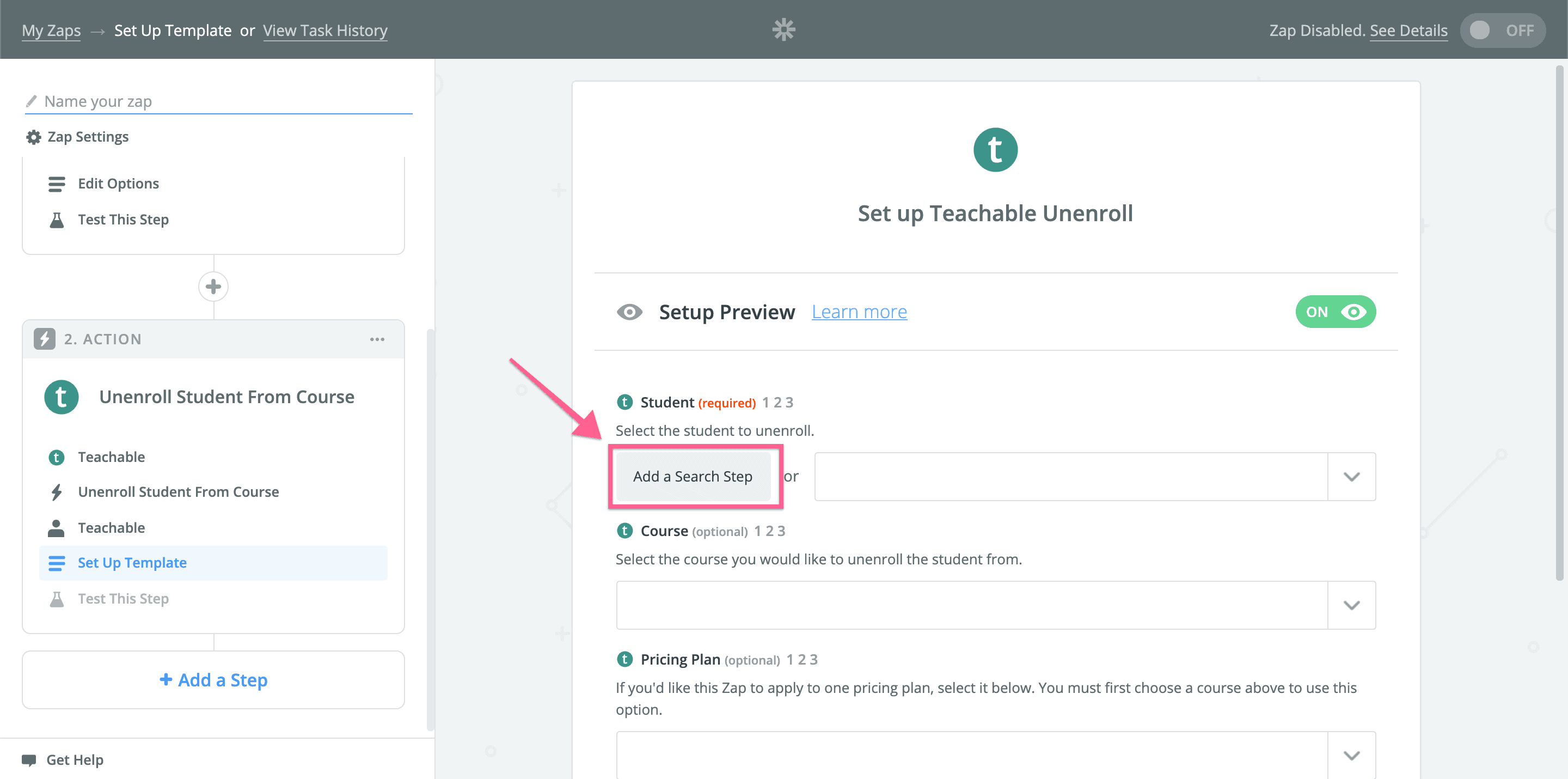The width and height of the screenshot is (1568, 779).
Task: Expand the Pricing Plan dropdown arrow
Action: (x=1351, y=755)
